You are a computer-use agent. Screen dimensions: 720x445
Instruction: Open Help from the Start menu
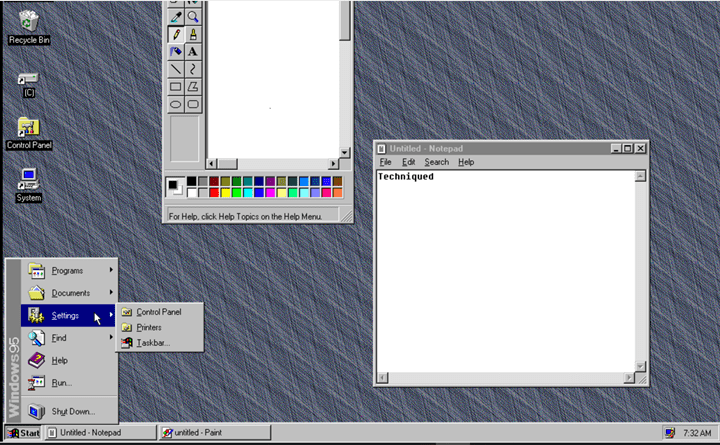(x=69, y=361)
